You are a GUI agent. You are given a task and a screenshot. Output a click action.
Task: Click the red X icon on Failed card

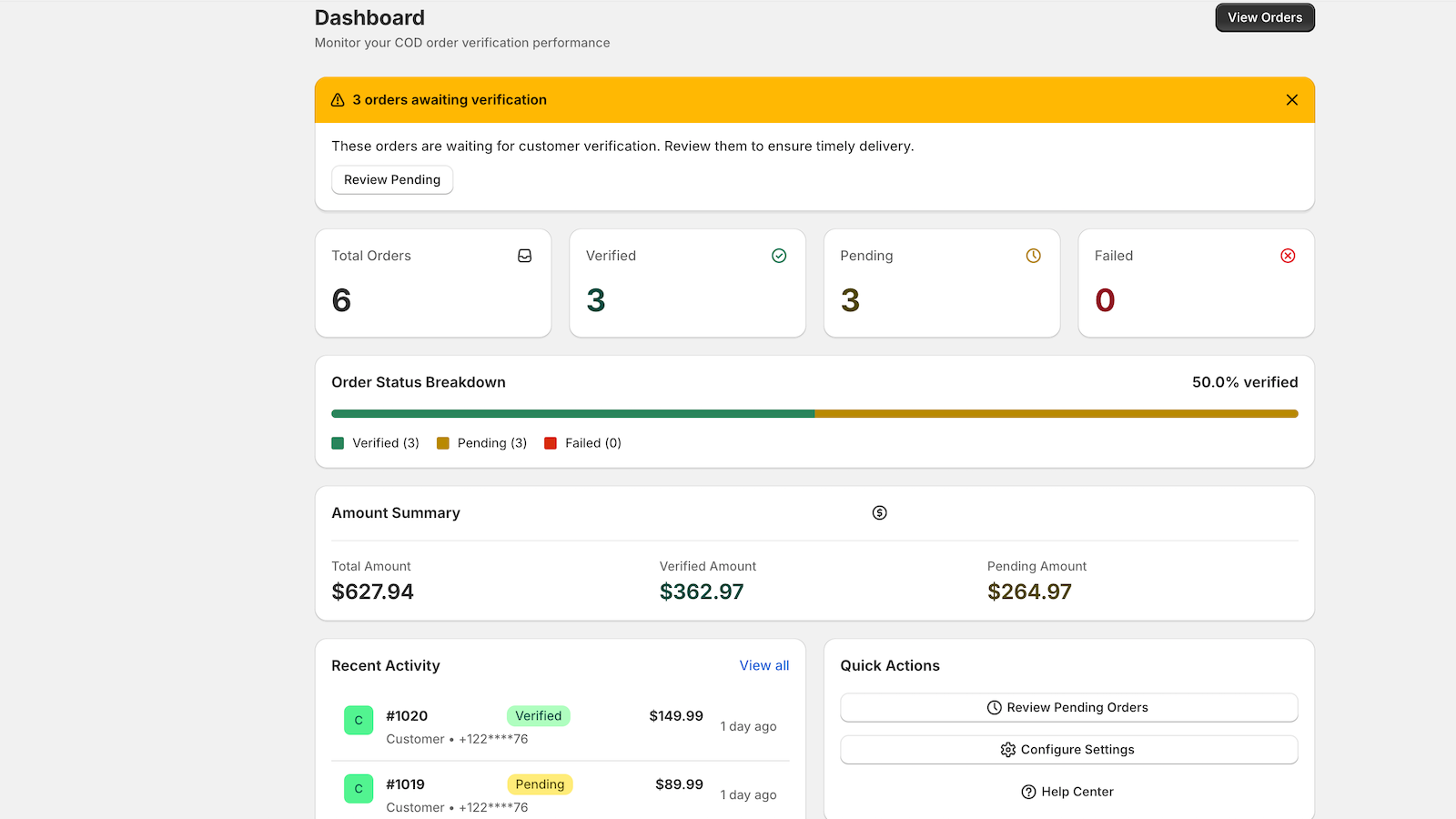click(x=1288, y=256)
